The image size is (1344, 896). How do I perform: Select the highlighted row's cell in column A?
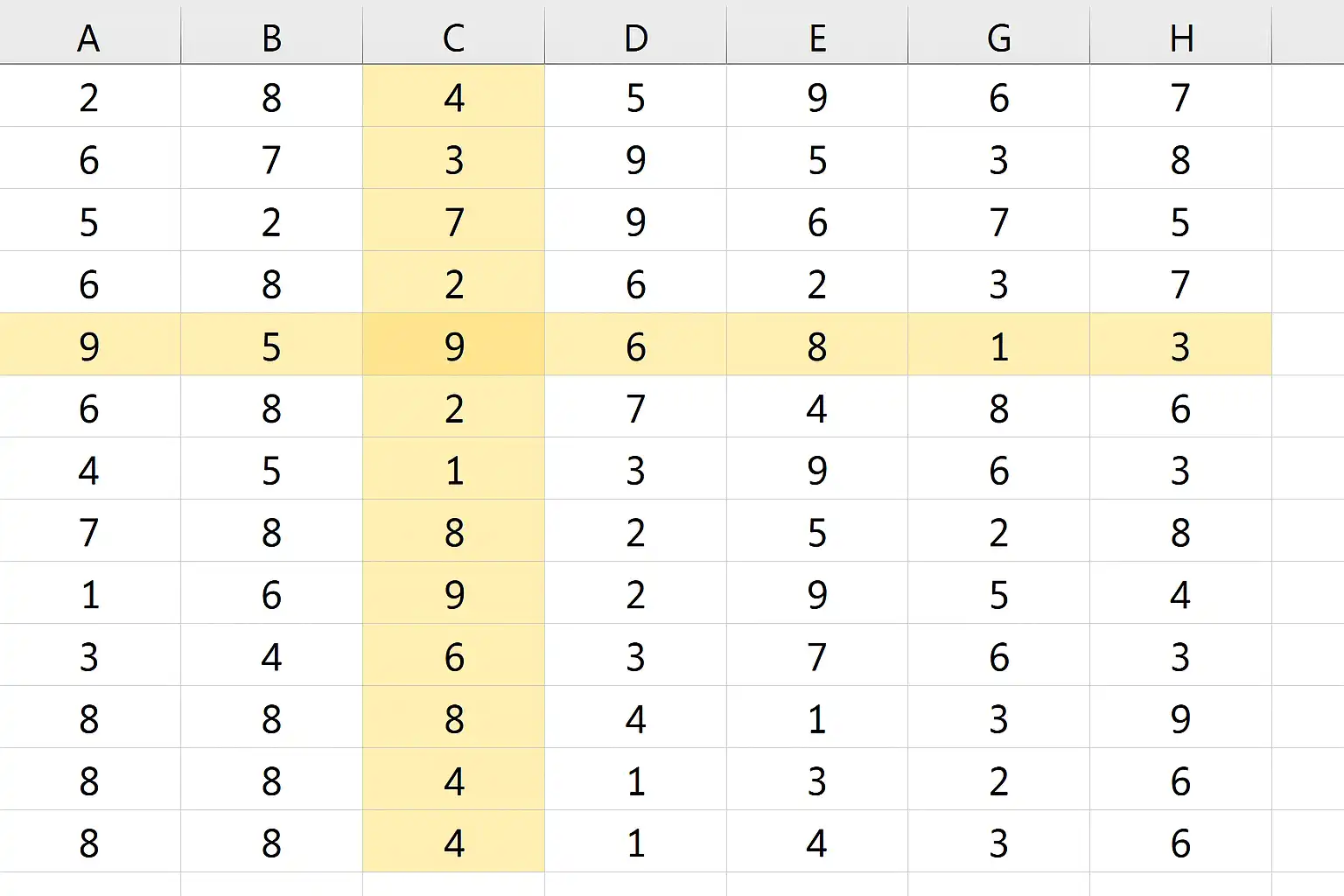tap(89, 346)
